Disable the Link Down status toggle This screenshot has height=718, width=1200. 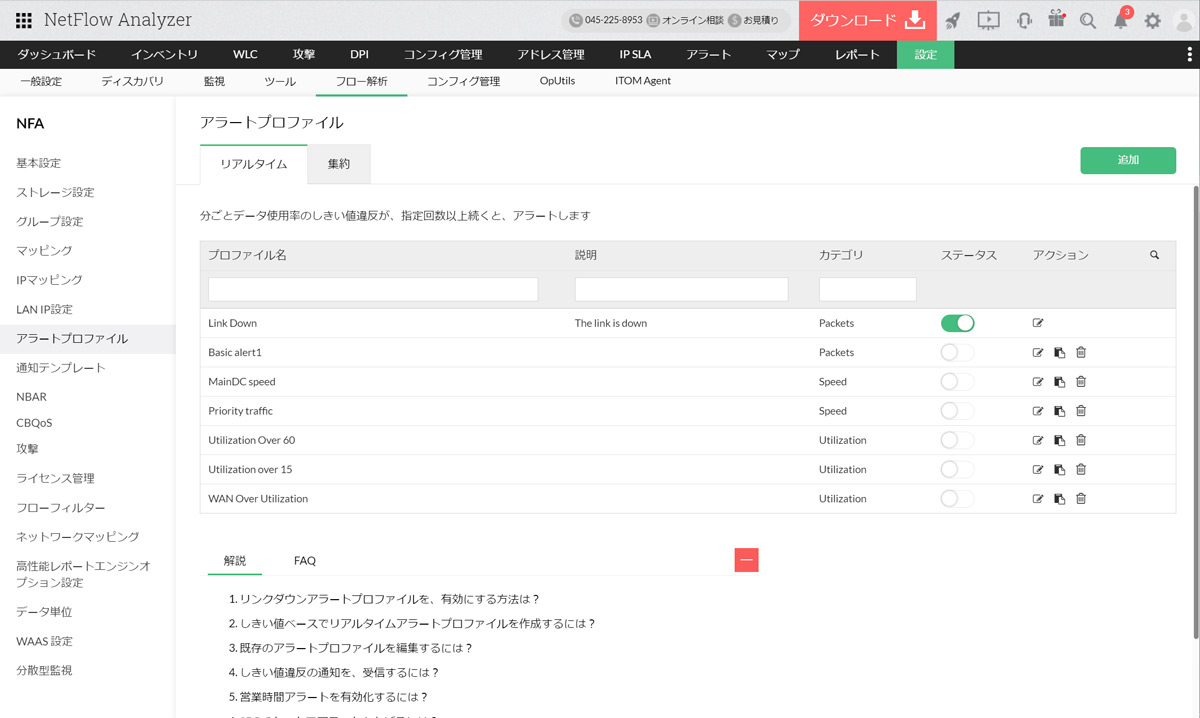click(x=957, y=323)
